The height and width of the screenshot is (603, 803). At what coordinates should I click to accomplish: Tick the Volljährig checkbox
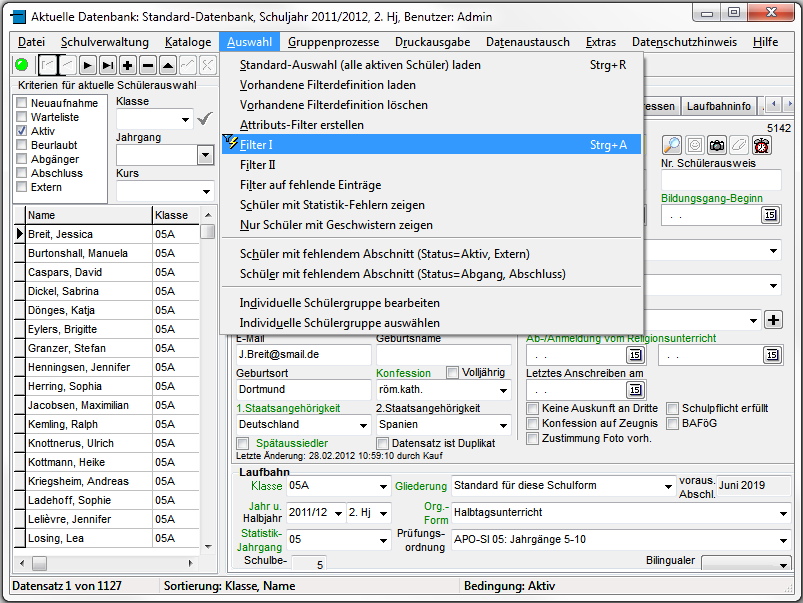[x=453, y=373]
